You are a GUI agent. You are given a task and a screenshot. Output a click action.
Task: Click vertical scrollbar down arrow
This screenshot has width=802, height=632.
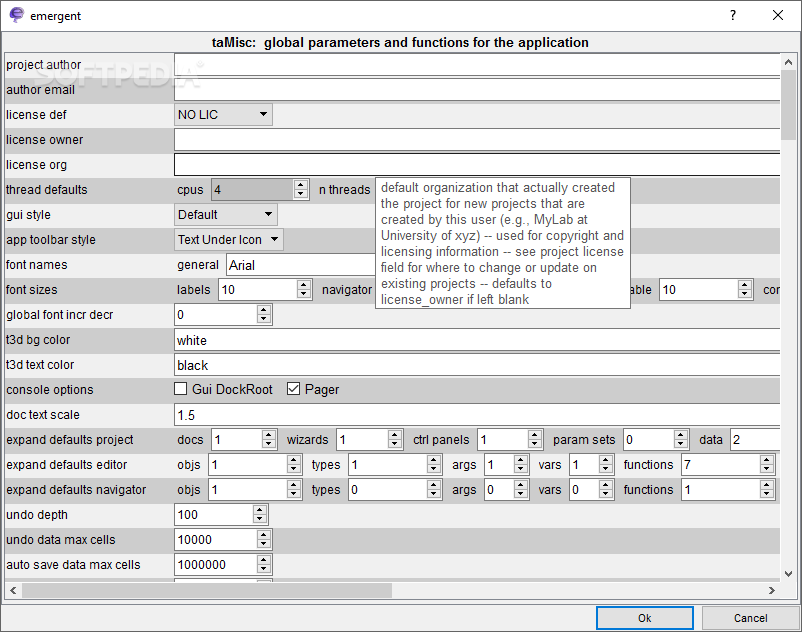point(788,574)
